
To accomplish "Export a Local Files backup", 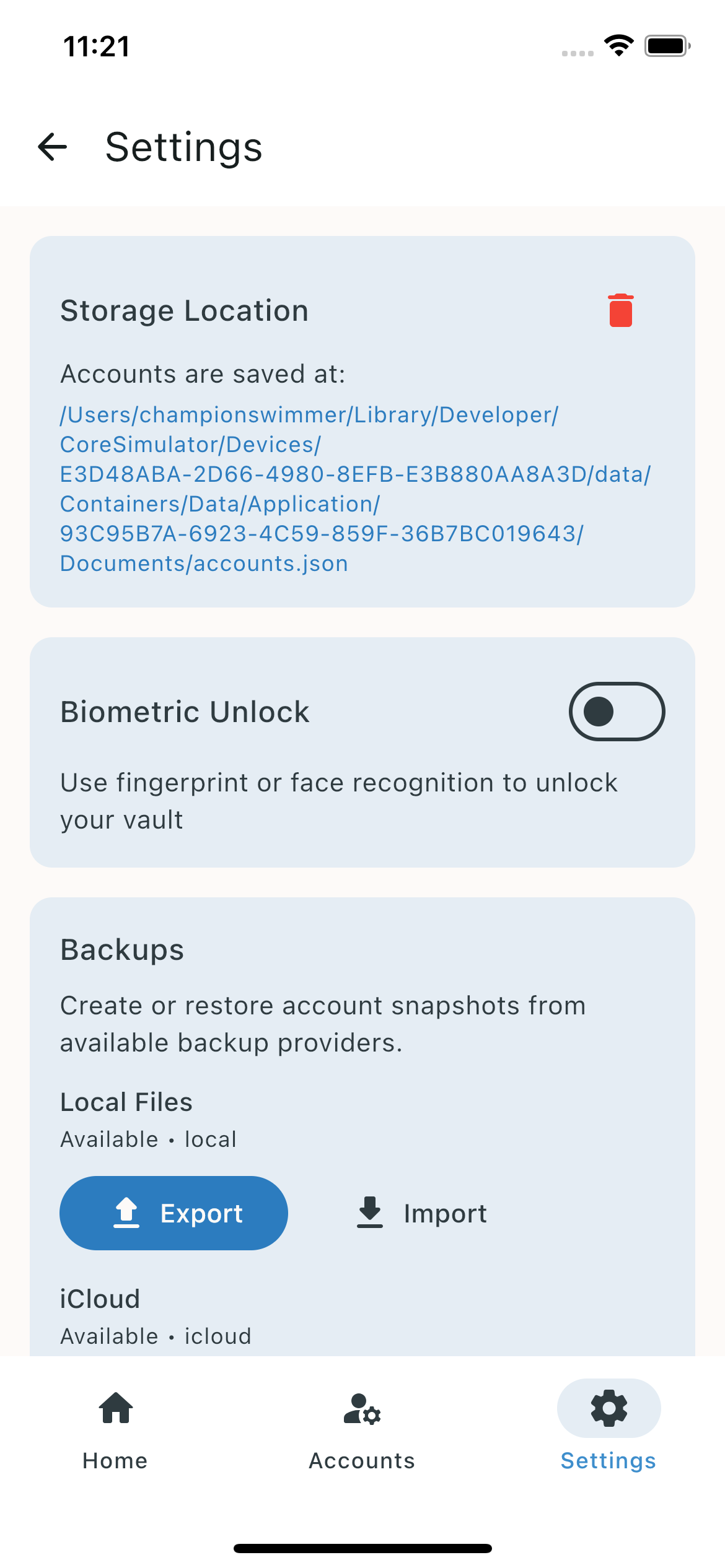I will pyautogui.click(x=174, y=1213).
